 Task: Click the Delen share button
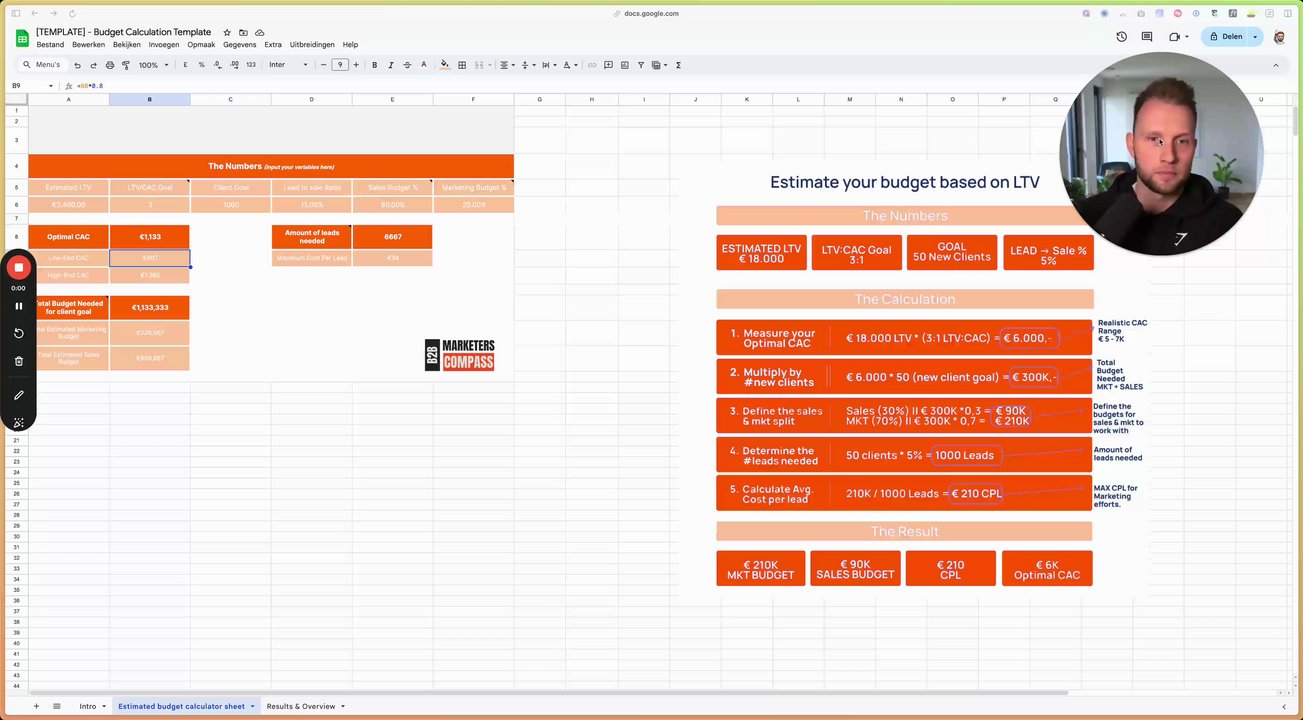[x=1226, y=37]
